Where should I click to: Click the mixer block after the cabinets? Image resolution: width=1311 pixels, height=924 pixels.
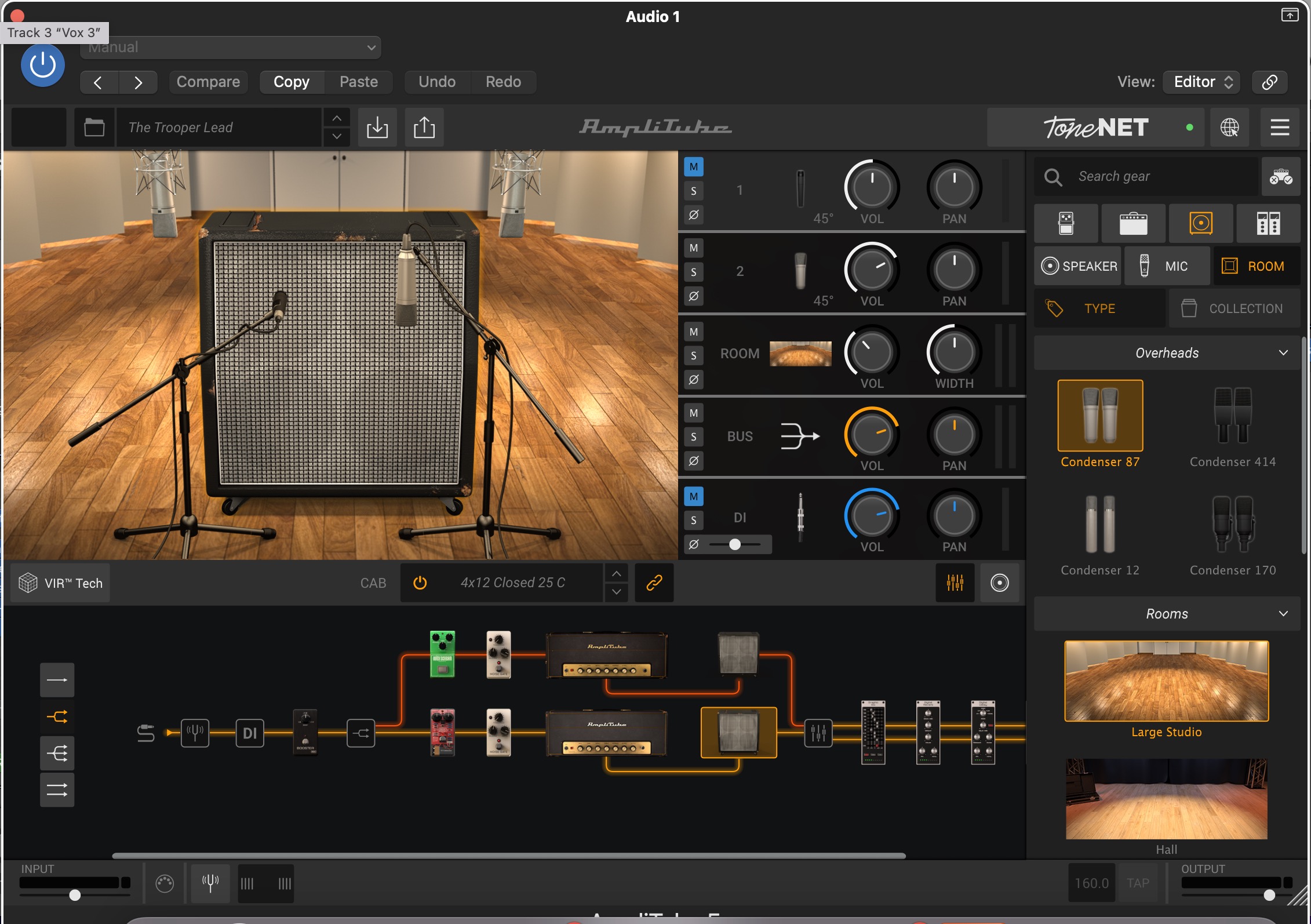click(818, 733)
